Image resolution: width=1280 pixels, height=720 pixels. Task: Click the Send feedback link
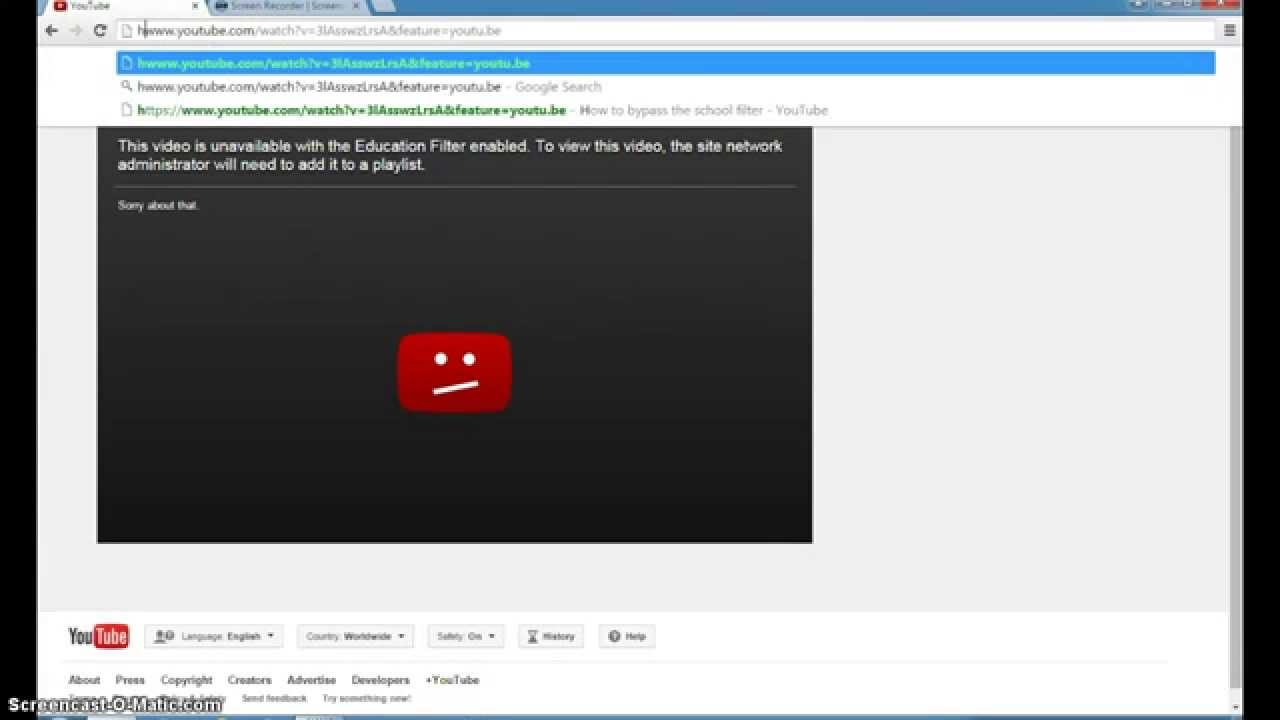coord(274,698)
